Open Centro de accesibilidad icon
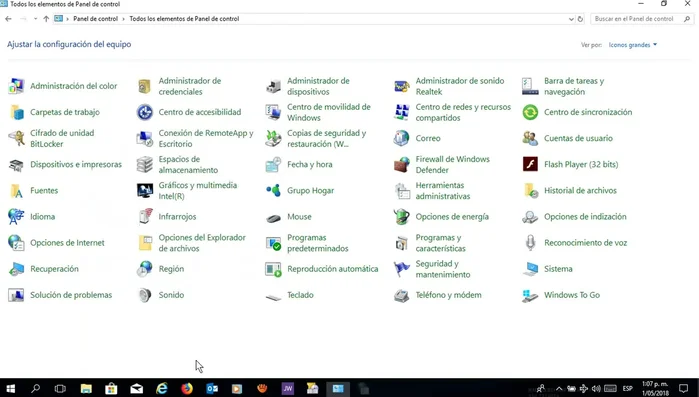 click(144, 112)
